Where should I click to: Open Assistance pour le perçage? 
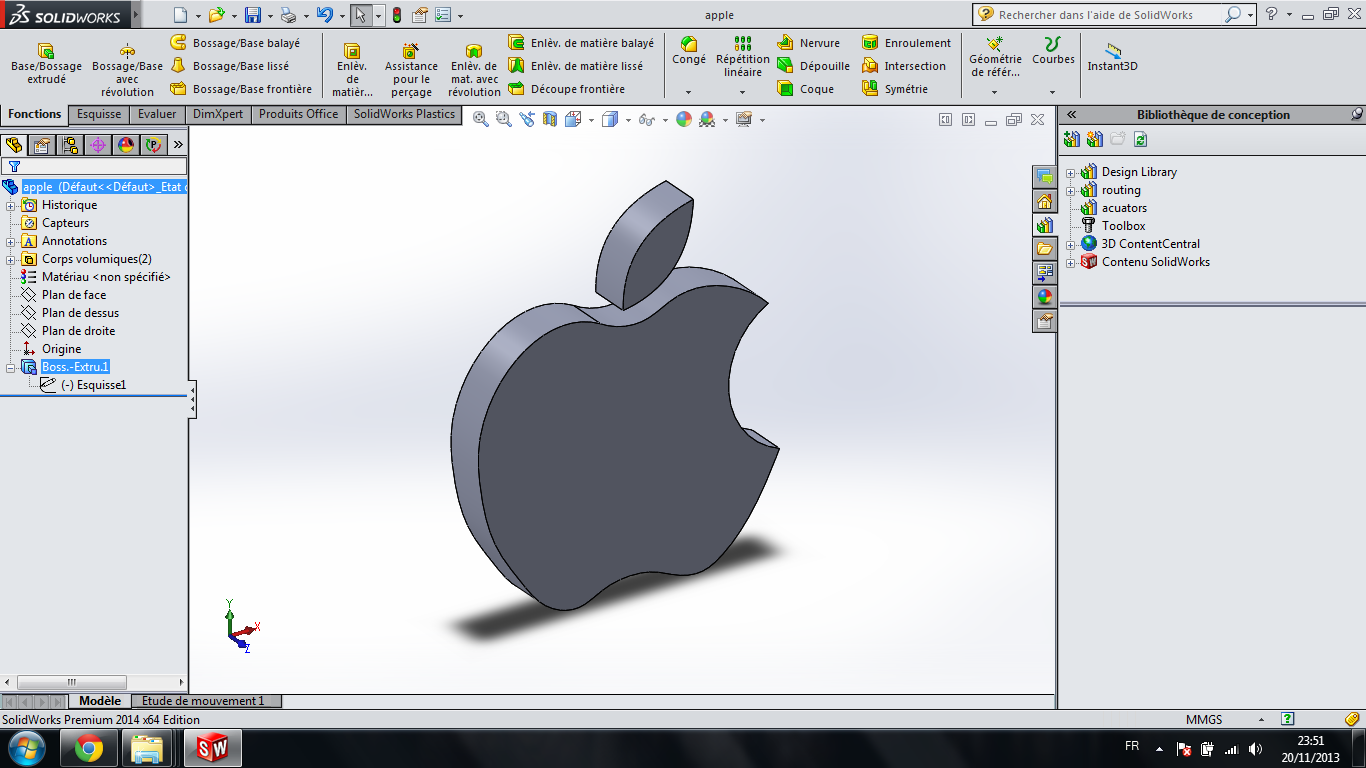pyautogui.click(x=411, y=69)
